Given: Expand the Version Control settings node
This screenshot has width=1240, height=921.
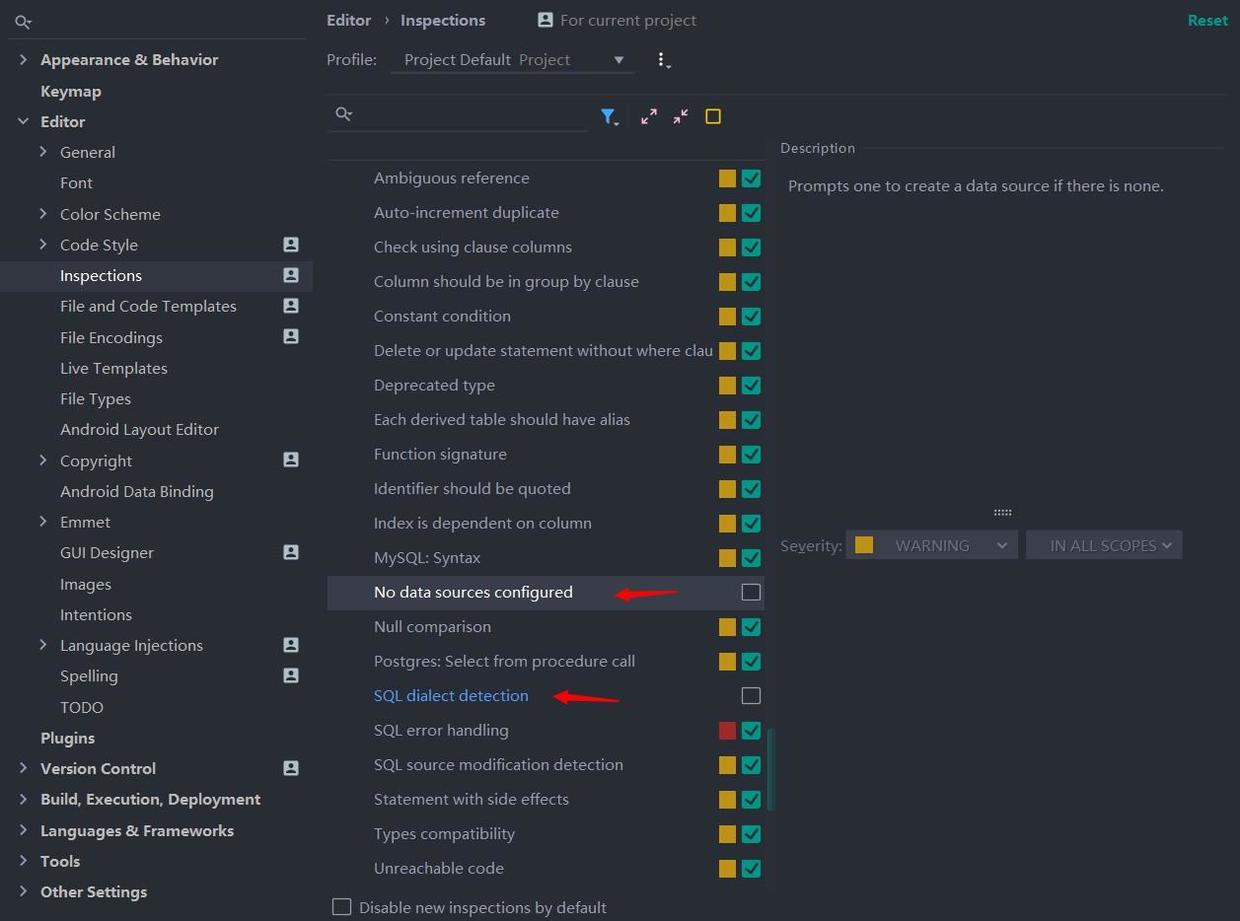Looking at the screenshot, I should click(x=23, y=768).
